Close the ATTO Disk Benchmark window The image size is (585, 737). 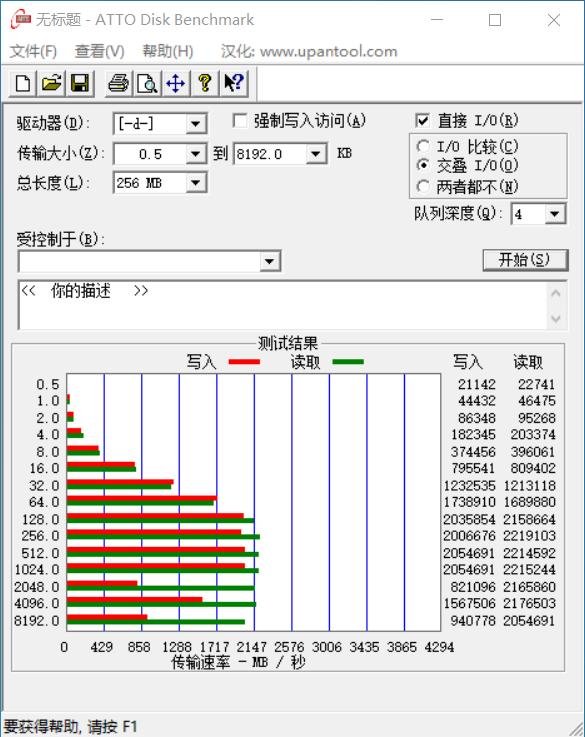[x=554, y=20]
